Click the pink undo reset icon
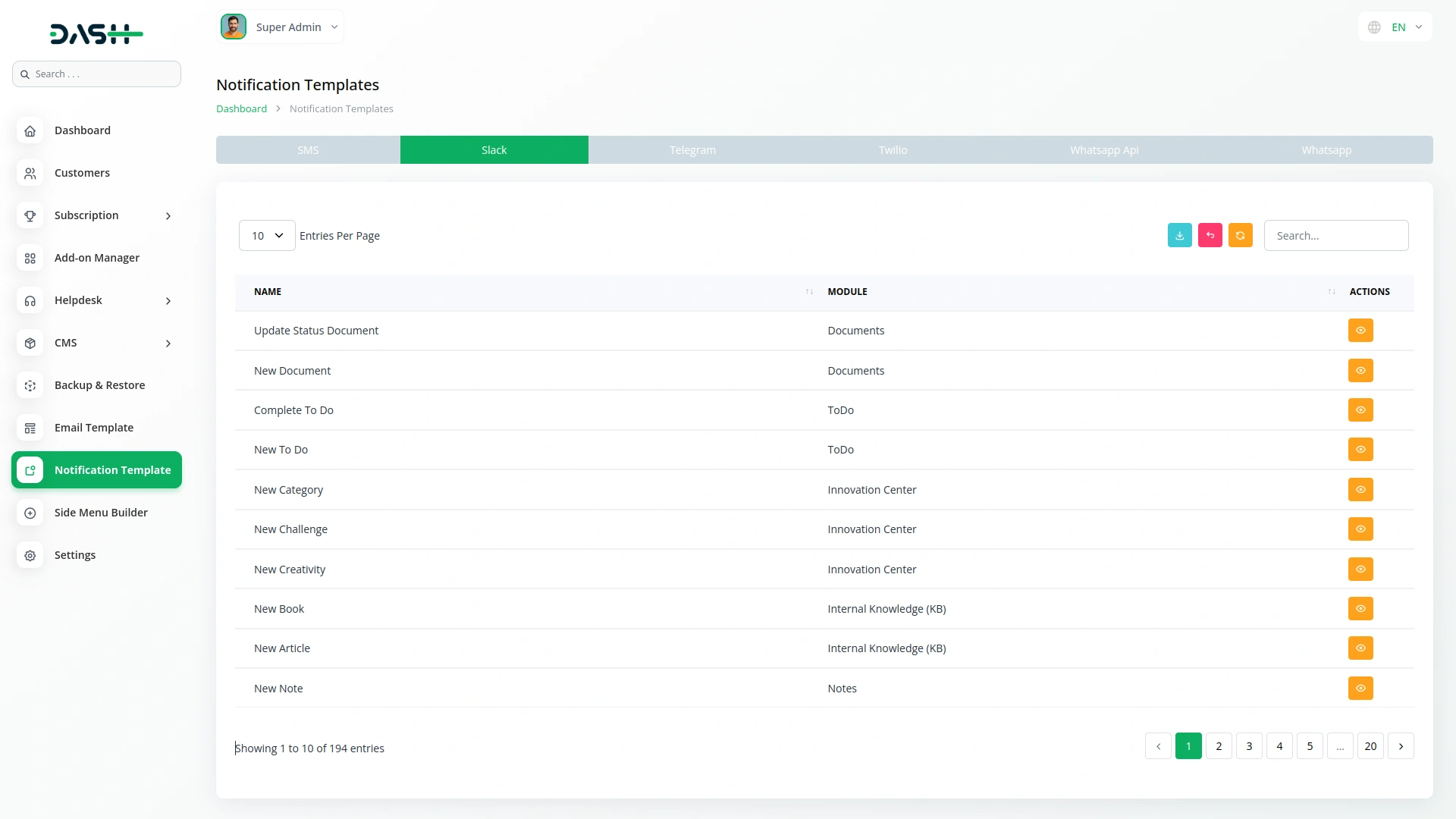1456x819 pixels. (x=1210, y=236)
